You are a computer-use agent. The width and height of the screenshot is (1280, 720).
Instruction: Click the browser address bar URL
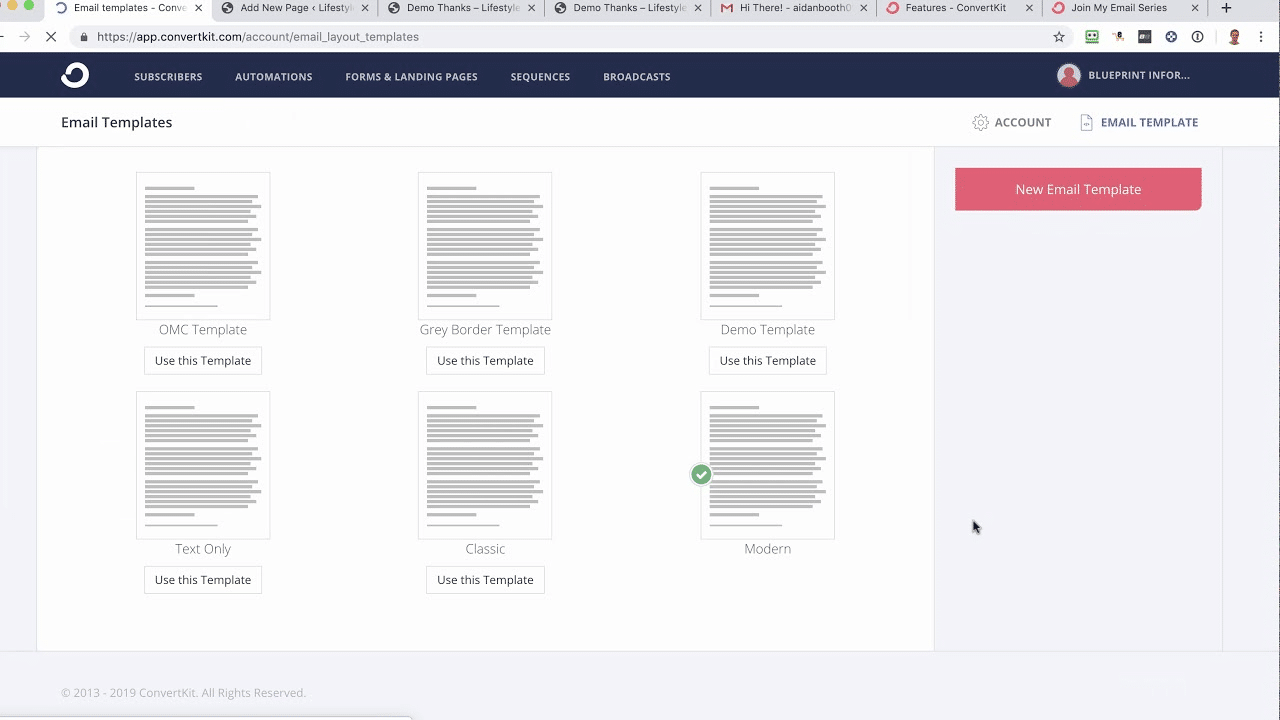pos(258,37)
